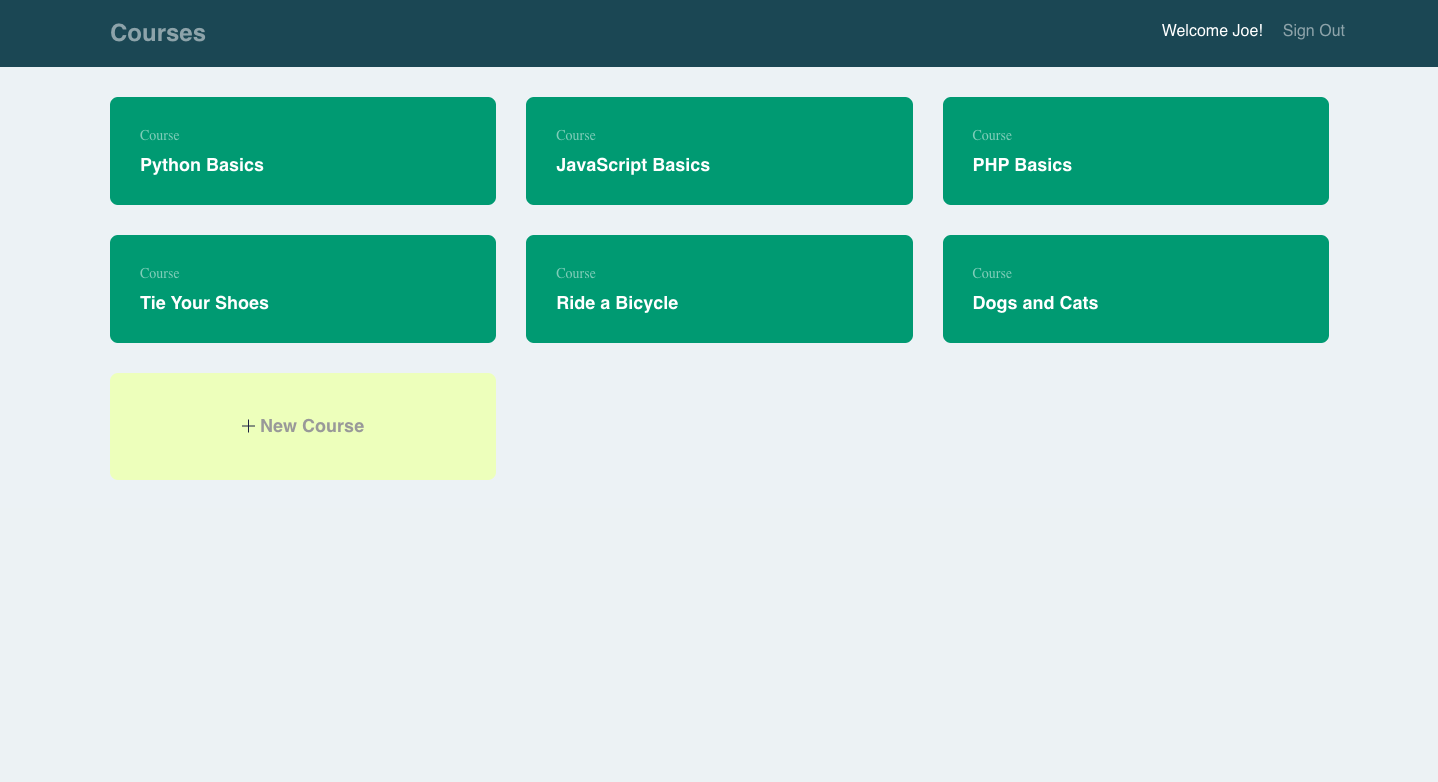The width and height of the screenshot is (1438, 782).
Task: Create a New Course
Action: [302, 426]
